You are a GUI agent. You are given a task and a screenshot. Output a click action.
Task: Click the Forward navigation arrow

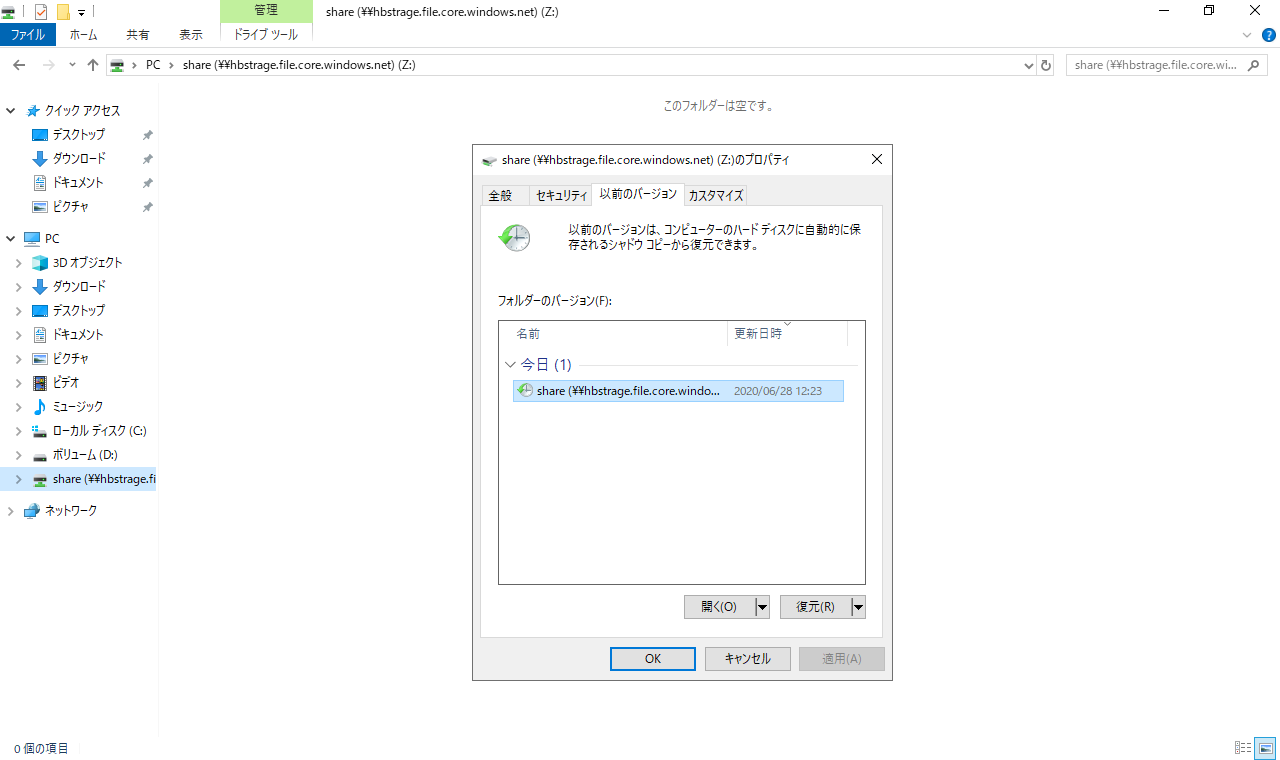pos(49,65)
